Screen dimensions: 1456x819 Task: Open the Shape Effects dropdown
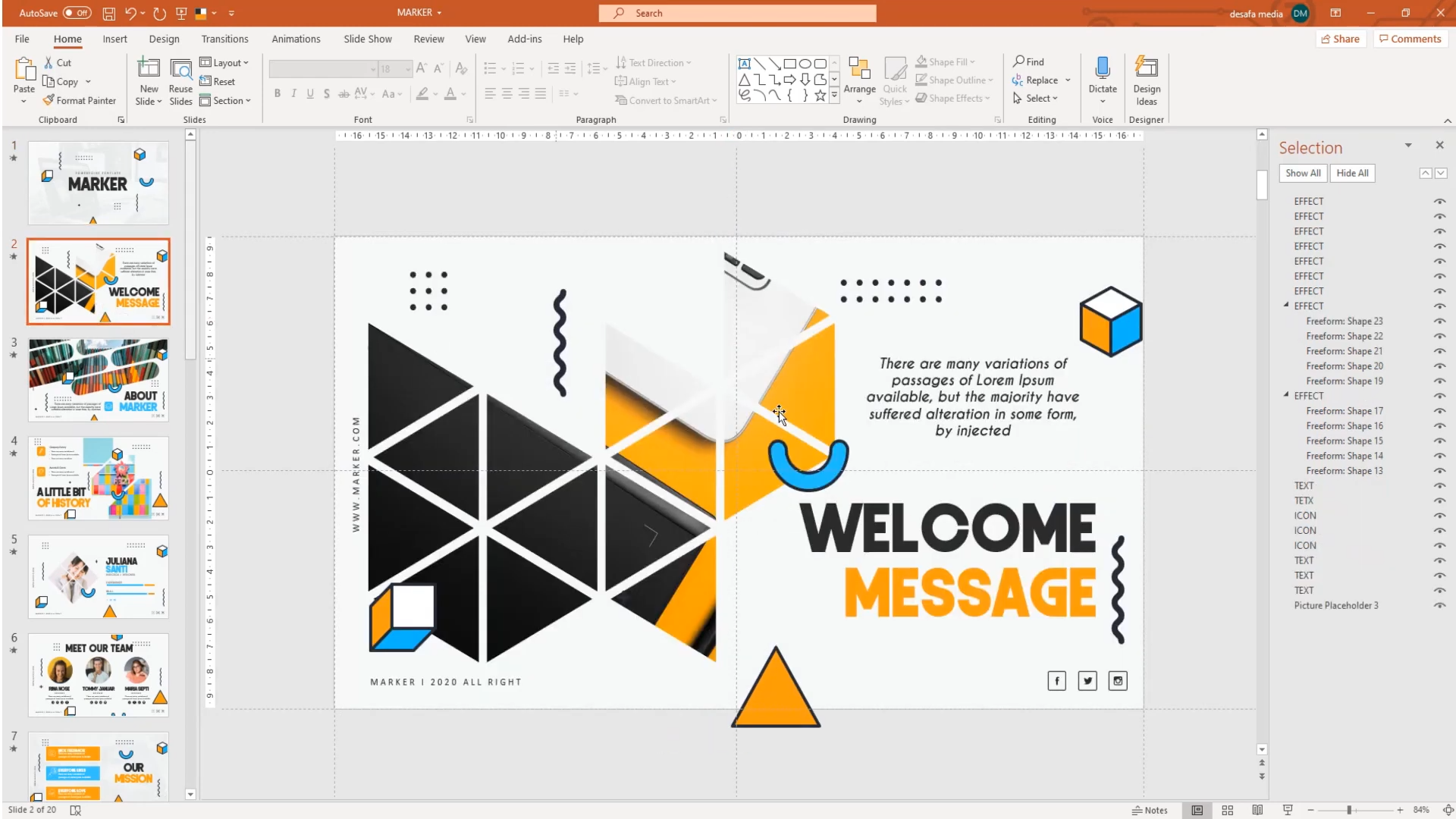(952, 98)
